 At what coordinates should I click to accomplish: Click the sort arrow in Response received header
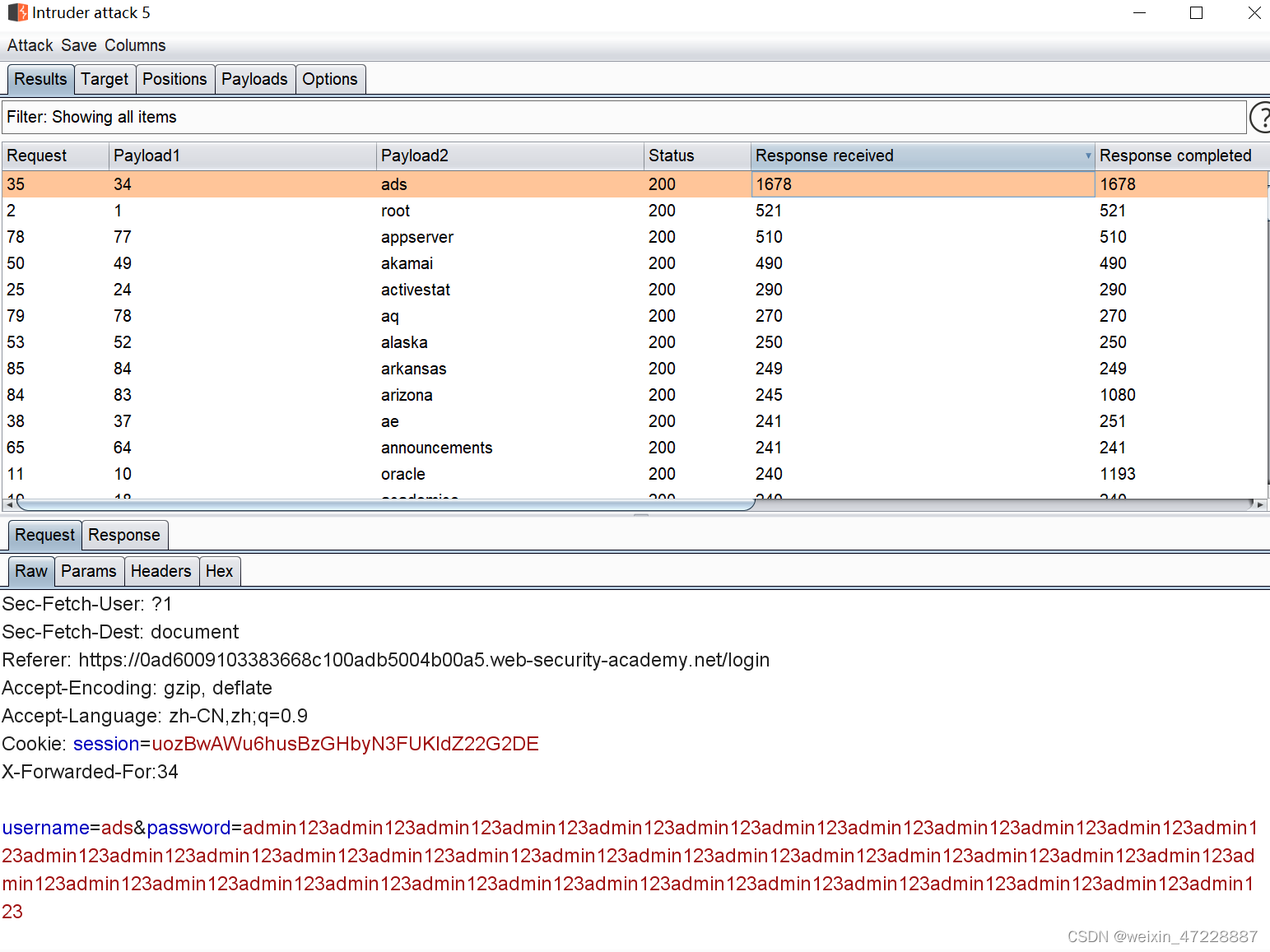(x=1088, y=156)
